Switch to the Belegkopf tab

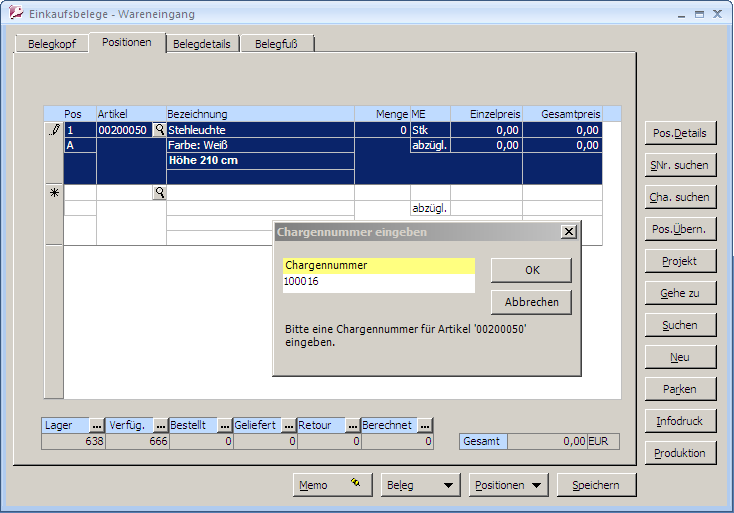point(51,44)
